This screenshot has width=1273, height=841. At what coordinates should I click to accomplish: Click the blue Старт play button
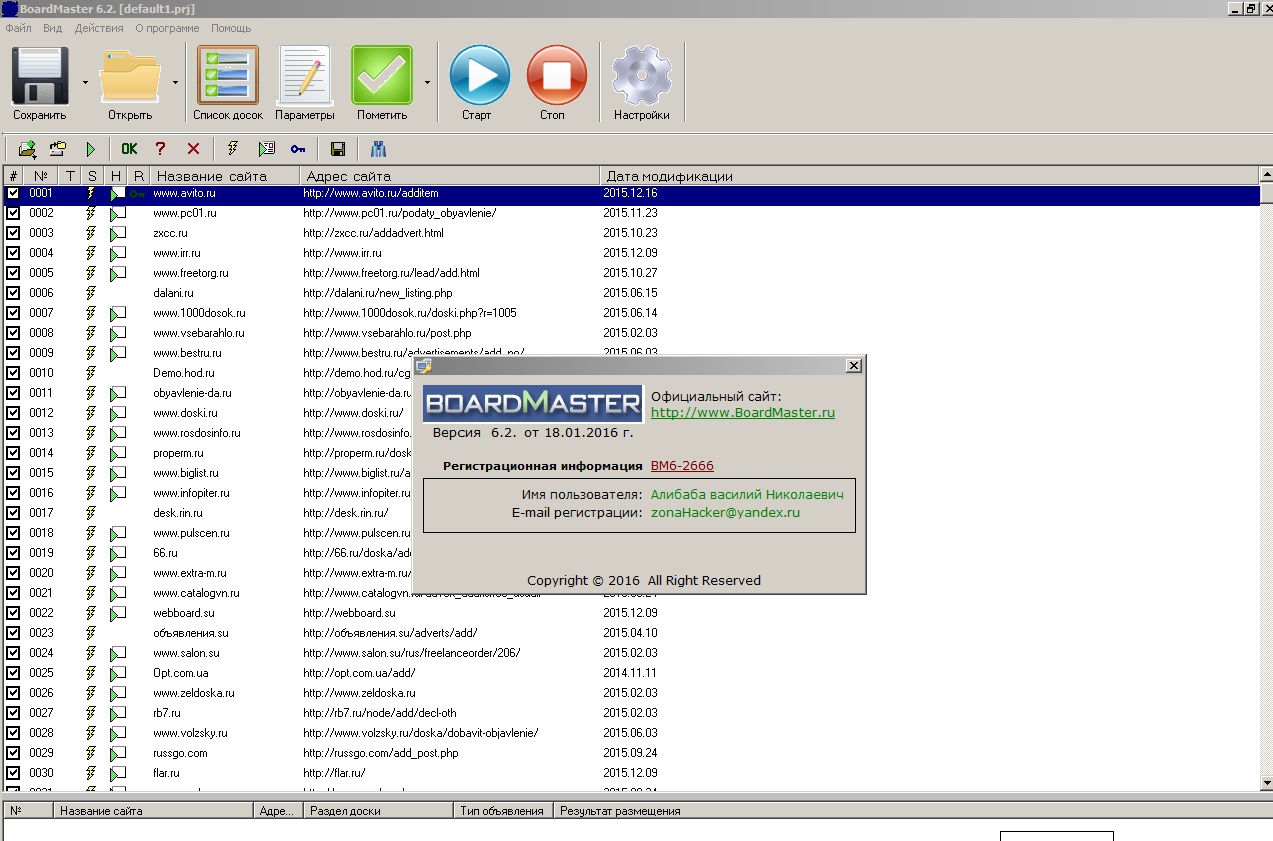click(477, 84)
